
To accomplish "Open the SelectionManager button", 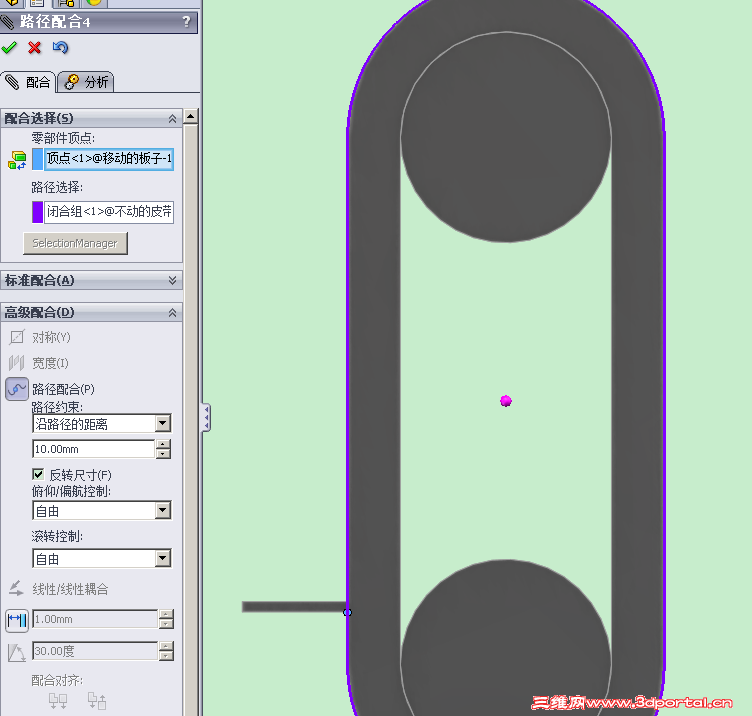I will pos(75,243).
